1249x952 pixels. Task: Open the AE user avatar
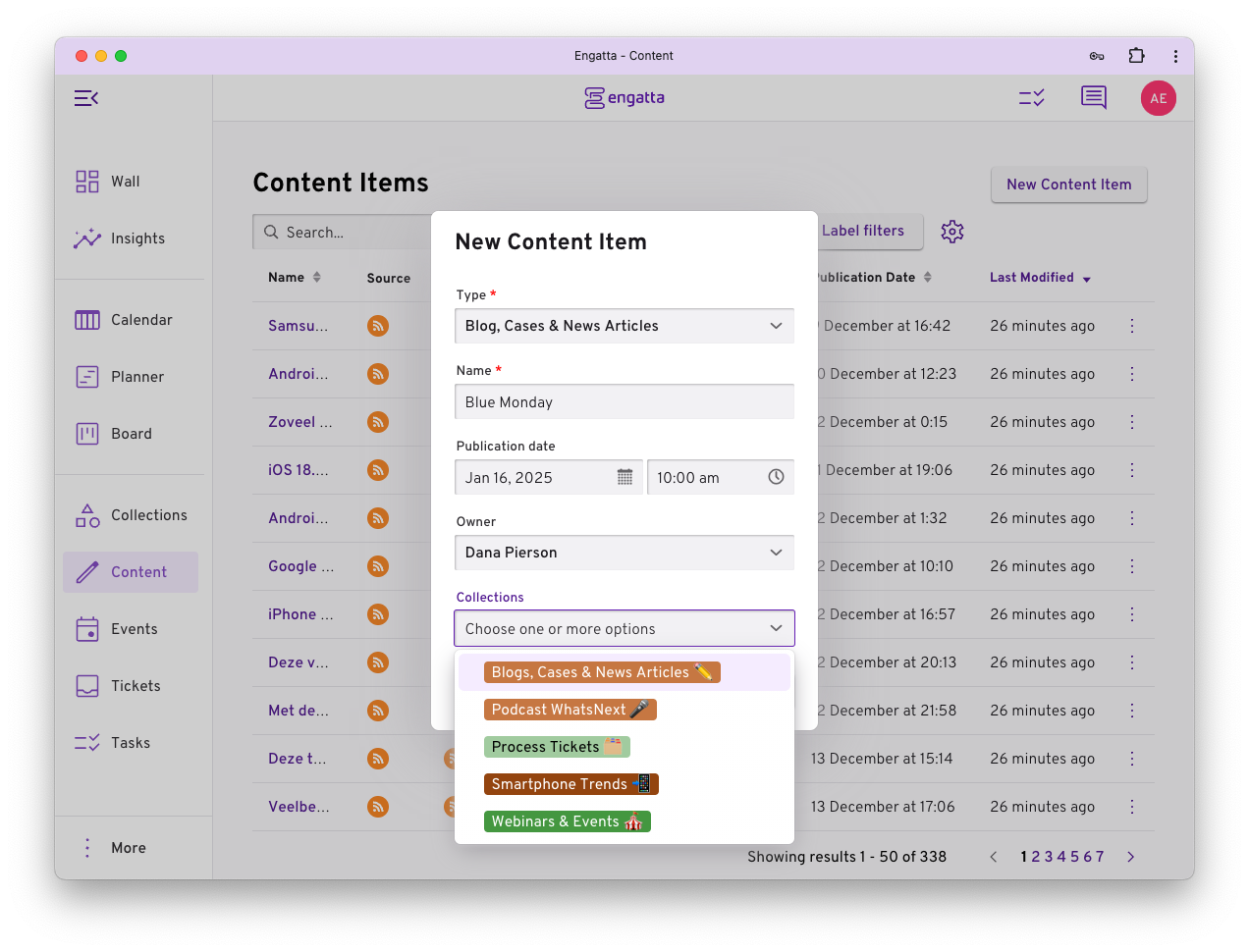1158,98
